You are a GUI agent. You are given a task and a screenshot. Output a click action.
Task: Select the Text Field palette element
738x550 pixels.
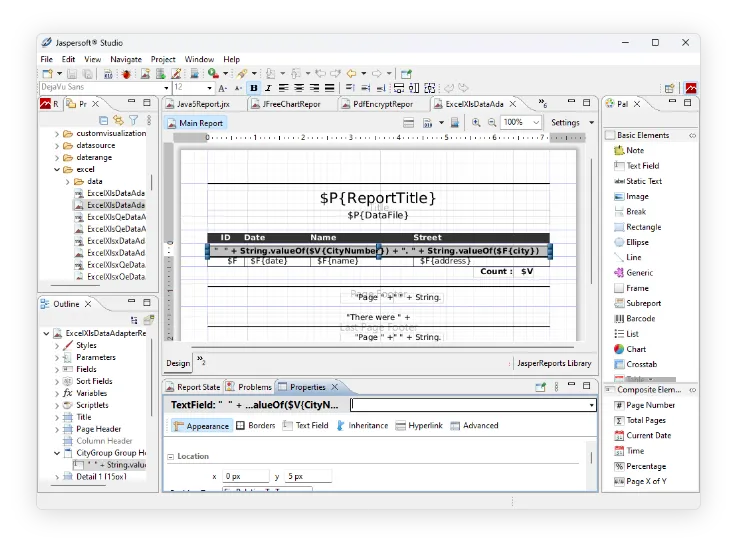pos(642,166)
